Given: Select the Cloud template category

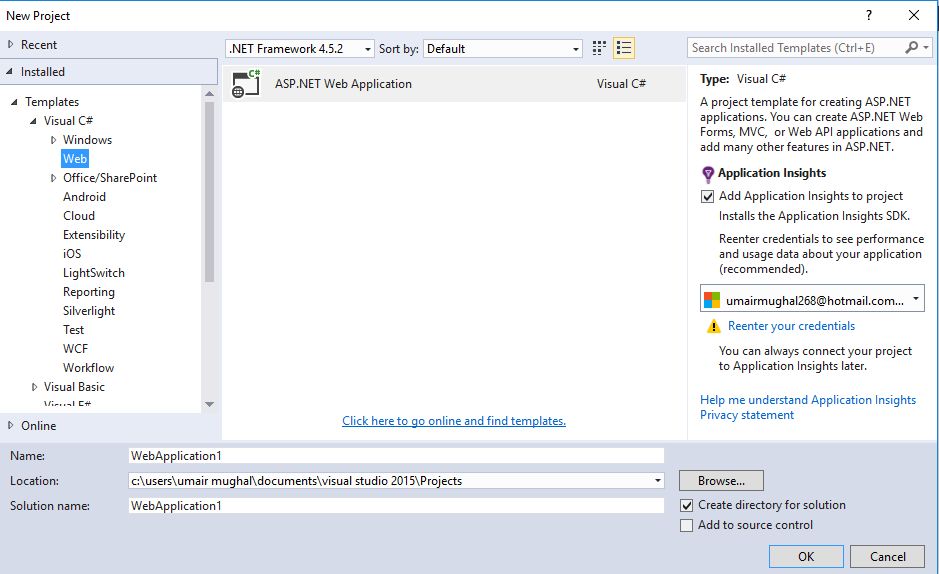Looking at the screenshot, I should 79,216.
